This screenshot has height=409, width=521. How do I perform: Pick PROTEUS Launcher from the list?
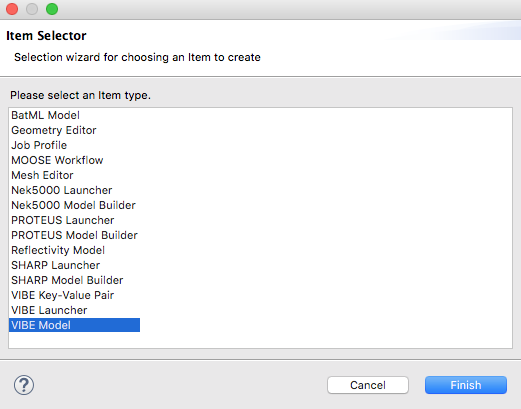click(x=63, y=220)
